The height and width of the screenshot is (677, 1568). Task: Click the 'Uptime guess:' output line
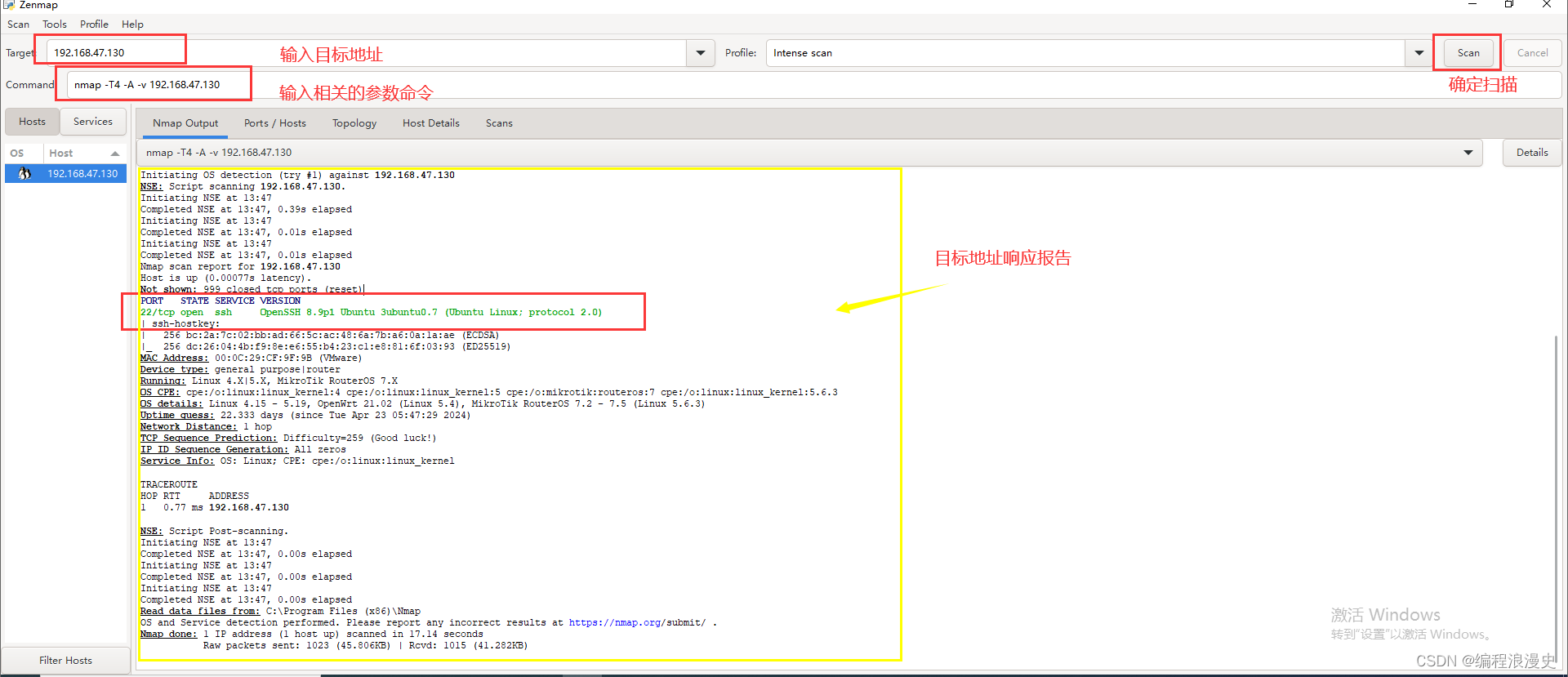pyautogui.click(x=305, y=415)
